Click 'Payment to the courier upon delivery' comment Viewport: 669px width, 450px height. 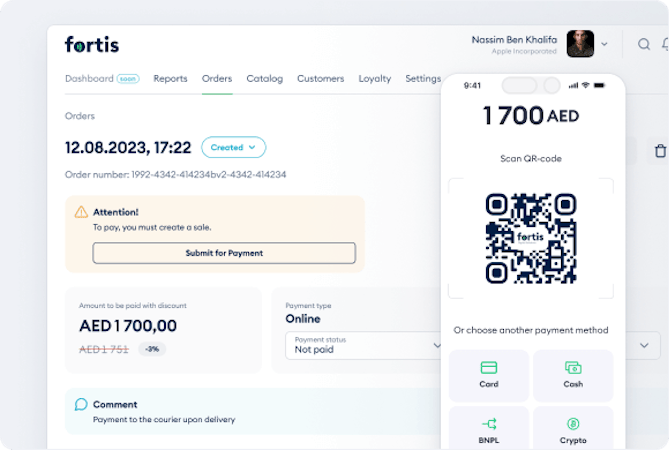click(164, 419)
